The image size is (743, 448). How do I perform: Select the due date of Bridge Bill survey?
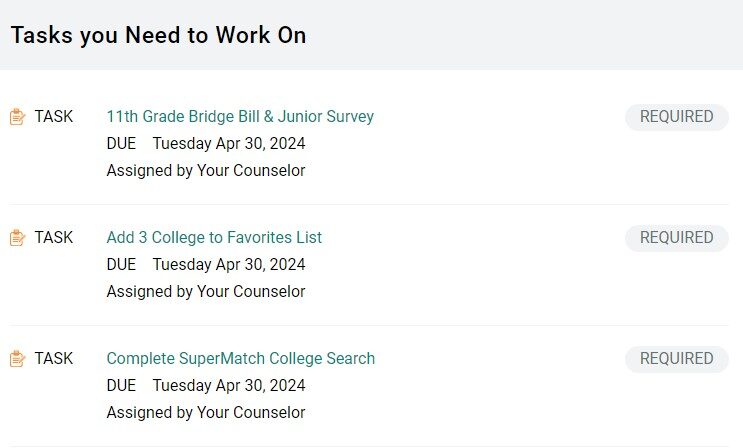[229, 144]
